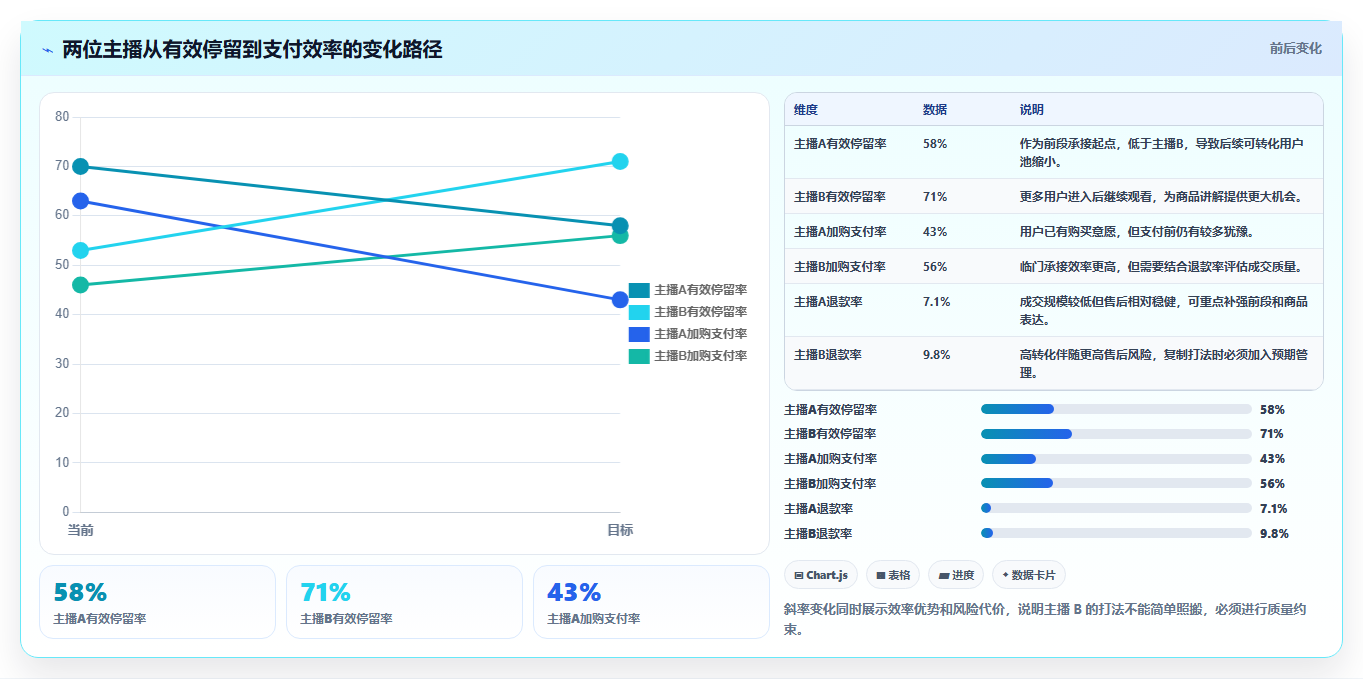Screen dimensions: 1363x679
Task: Click the 当前 x-axis label
Action: coord(81,530)
